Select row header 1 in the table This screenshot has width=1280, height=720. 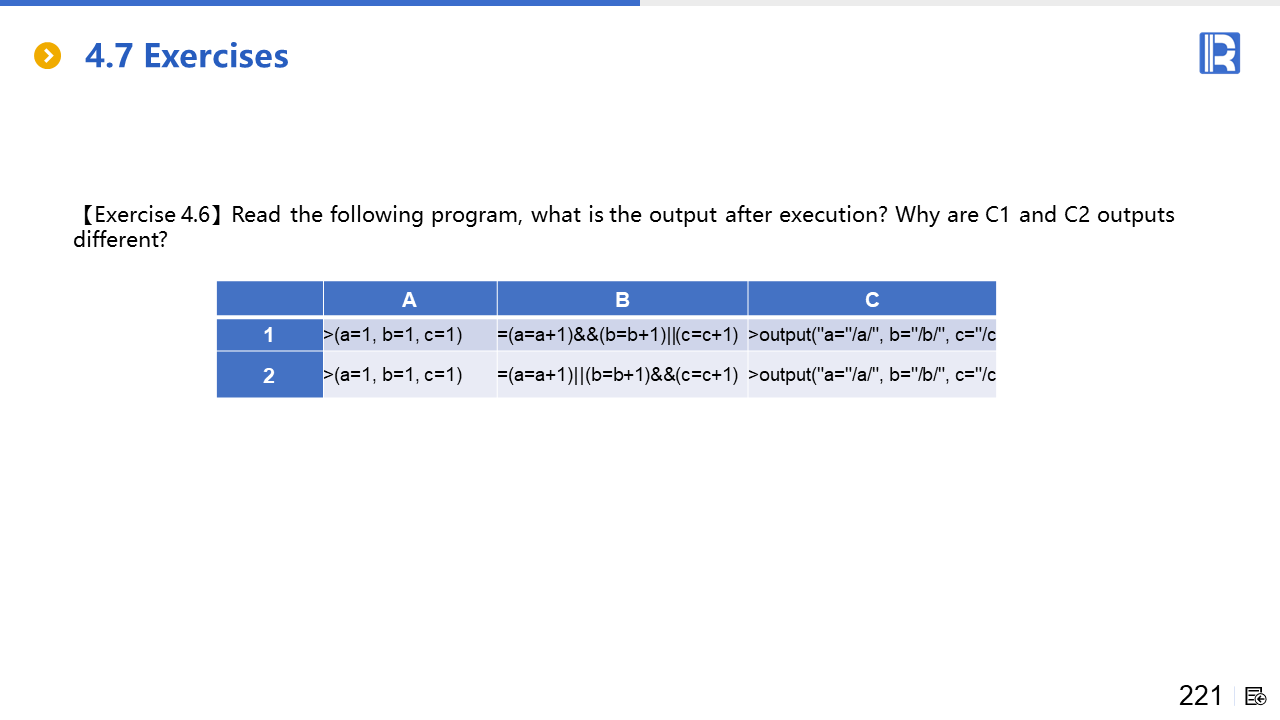[x=269, y=335]
